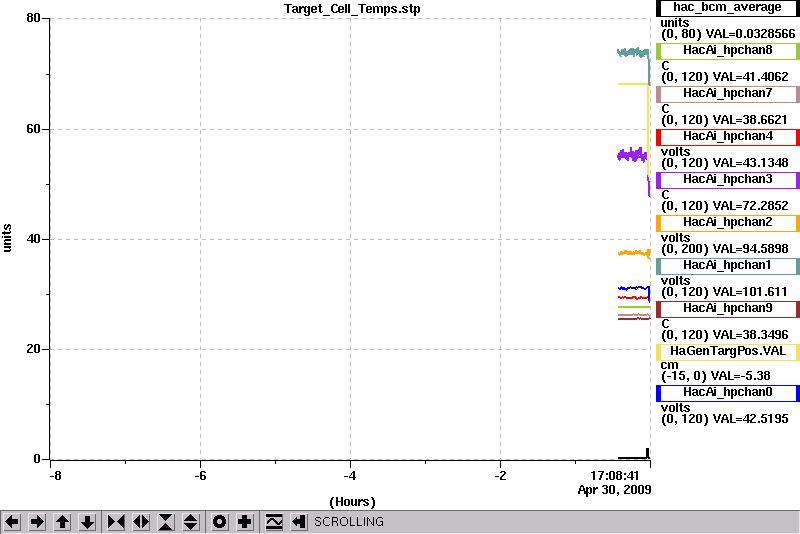Click the VAL=0.0328566 readout
The image size is (800, 534).
point(750,34)
